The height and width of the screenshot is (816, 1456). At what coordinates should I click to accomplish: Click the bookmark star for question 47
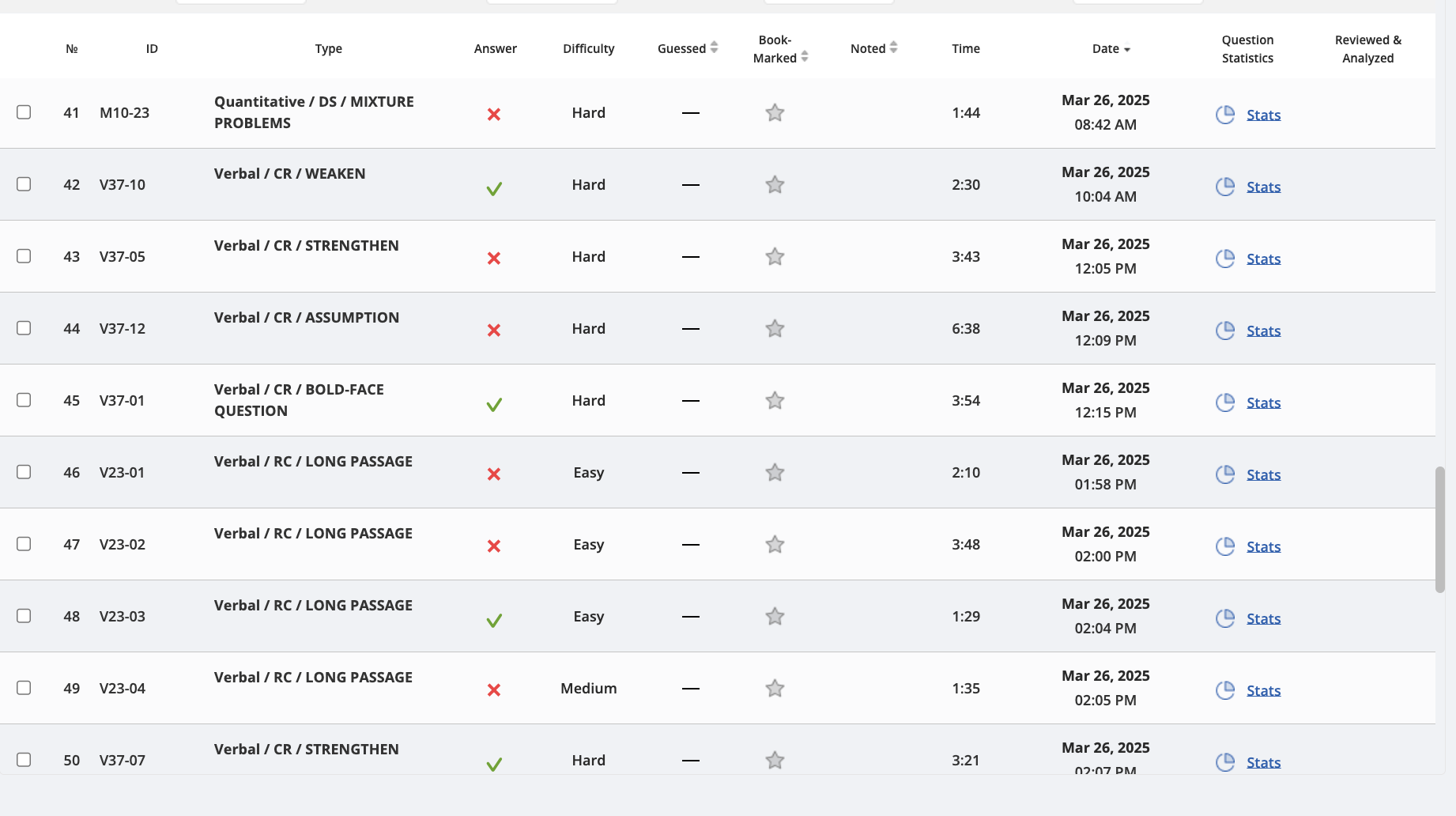[x=775, y=545]
